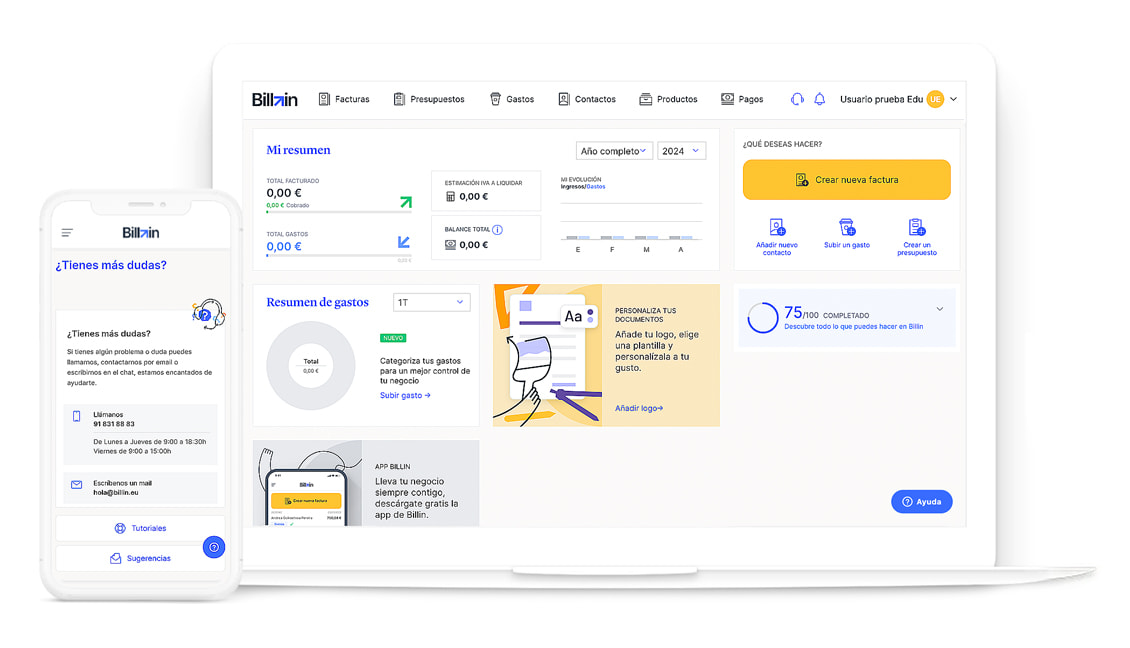Viewport: 1130px width, 648px height.
Task: Click the Añadir nuevo contacto icon
Action: 777,228
